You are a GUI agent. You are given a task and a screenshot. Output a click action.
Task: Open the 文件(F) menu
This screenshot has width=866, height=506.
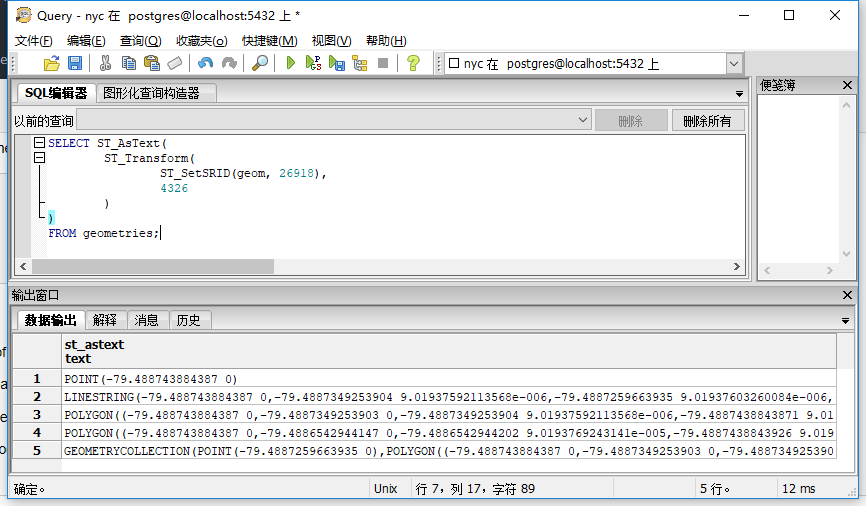33,41
